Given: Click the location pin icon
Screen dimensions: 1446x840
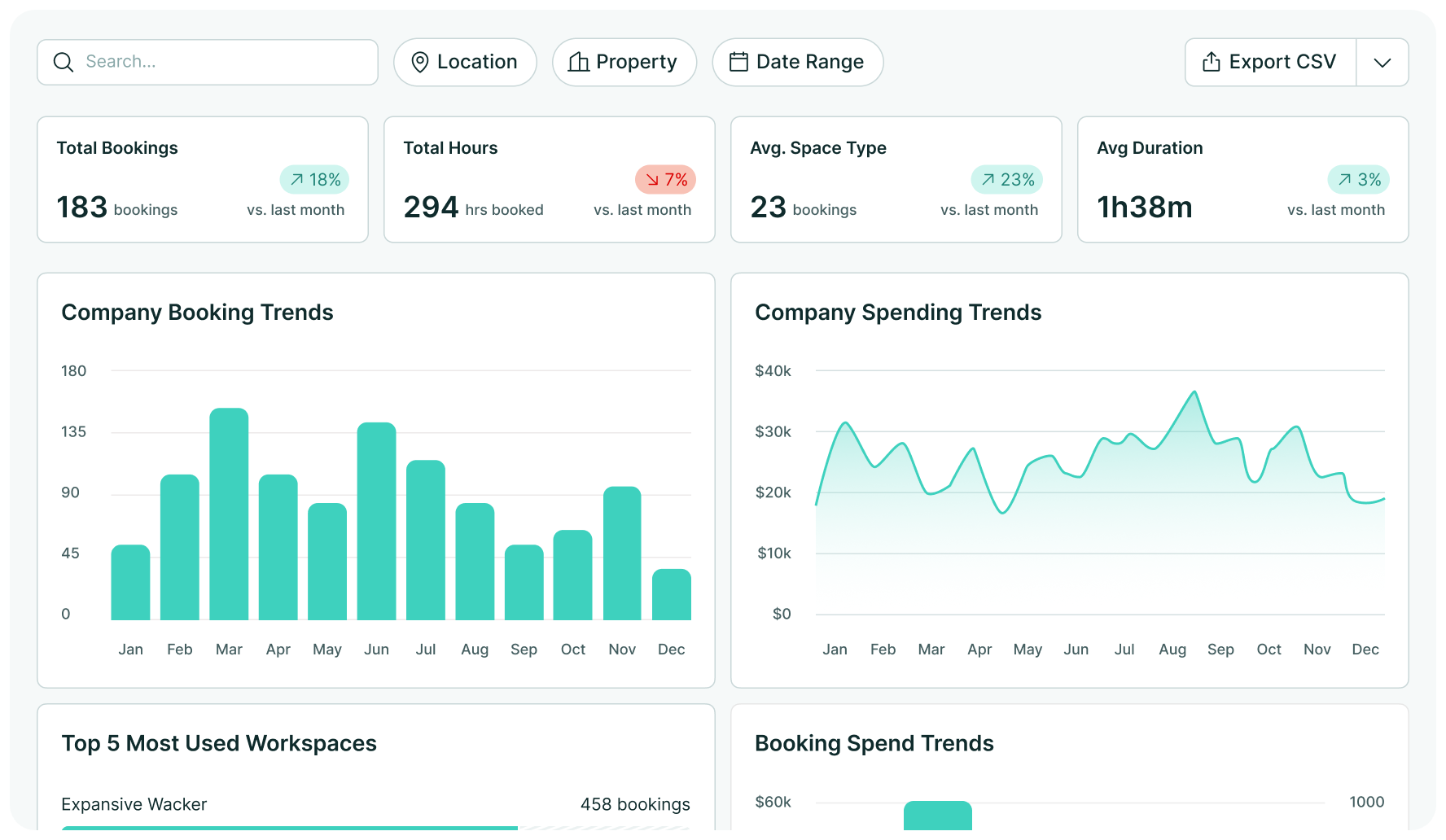Looking at the screenshot, I should (x=420, y=62).
